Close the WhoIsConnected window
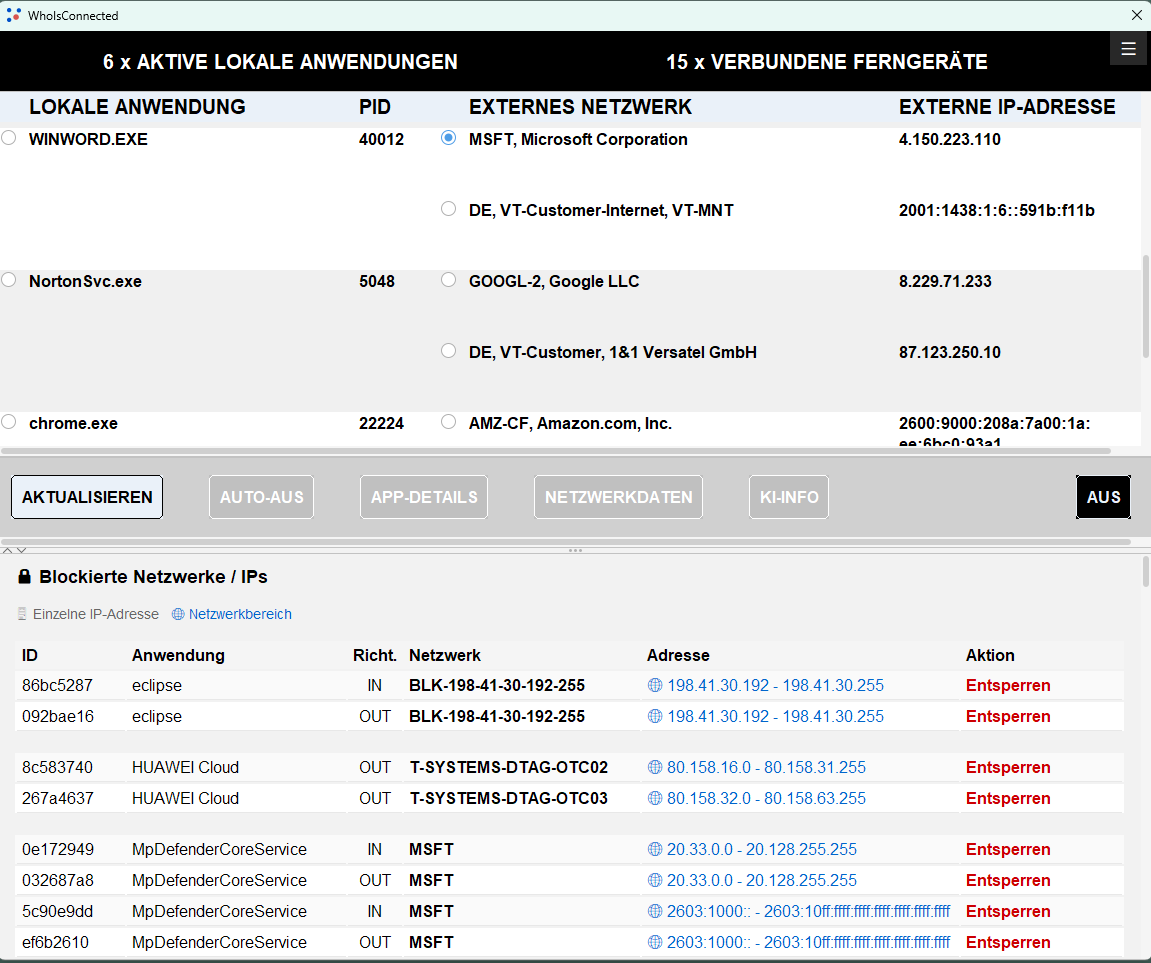The image size is (1151, 963). [1136, 15]
